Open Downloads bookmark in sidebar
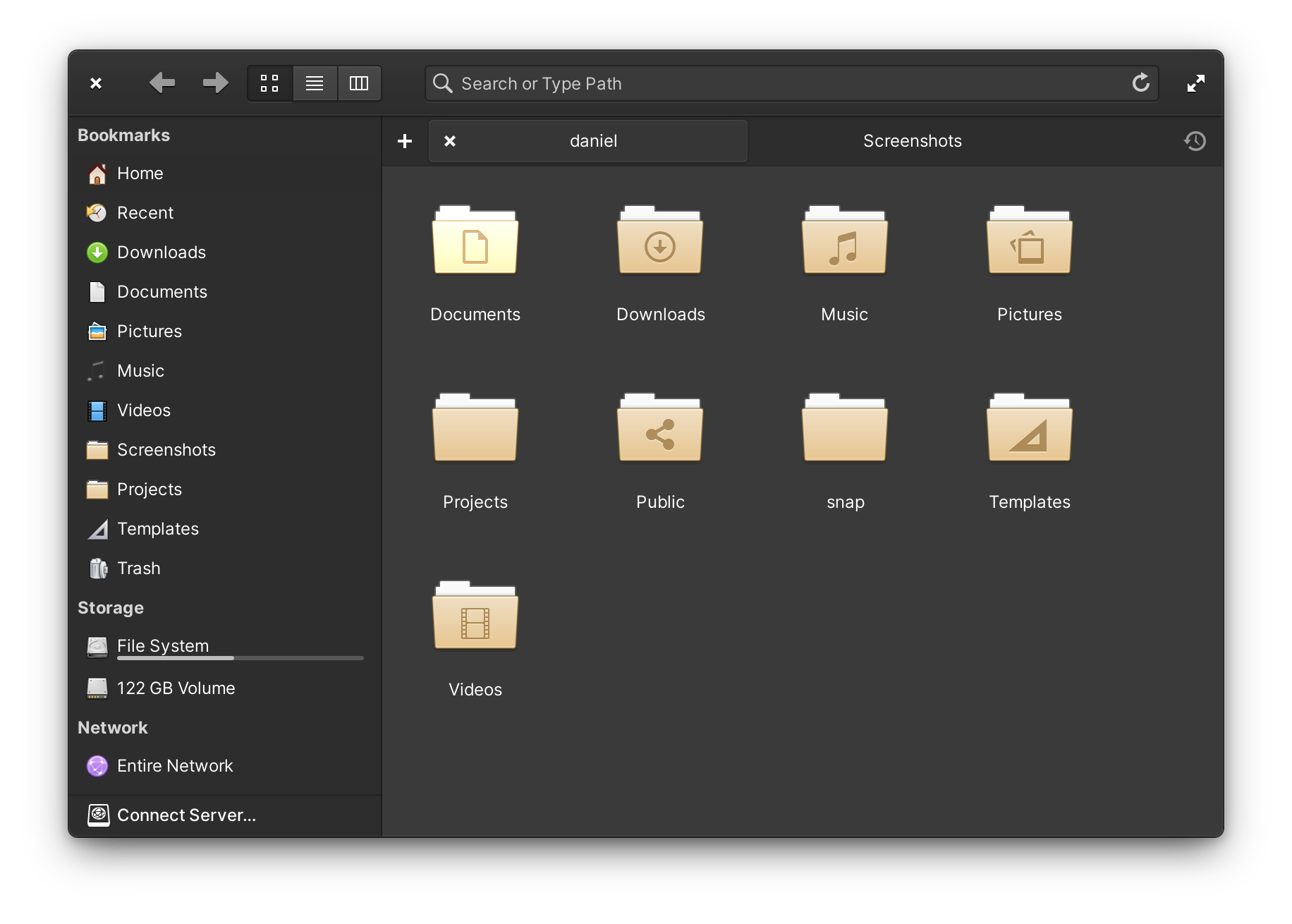 click(226, 253)
